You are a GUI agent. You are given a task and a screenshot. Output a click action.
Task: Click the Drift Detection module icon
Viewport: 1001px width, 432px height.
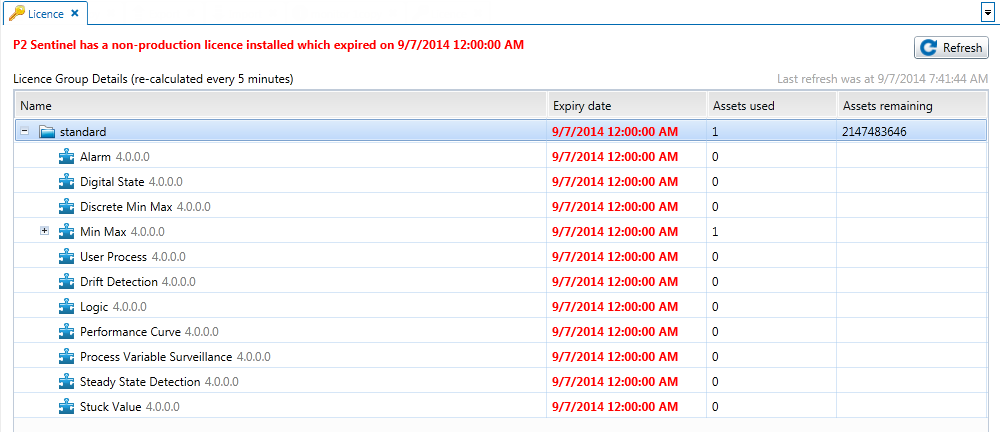(x=67, y=281)
